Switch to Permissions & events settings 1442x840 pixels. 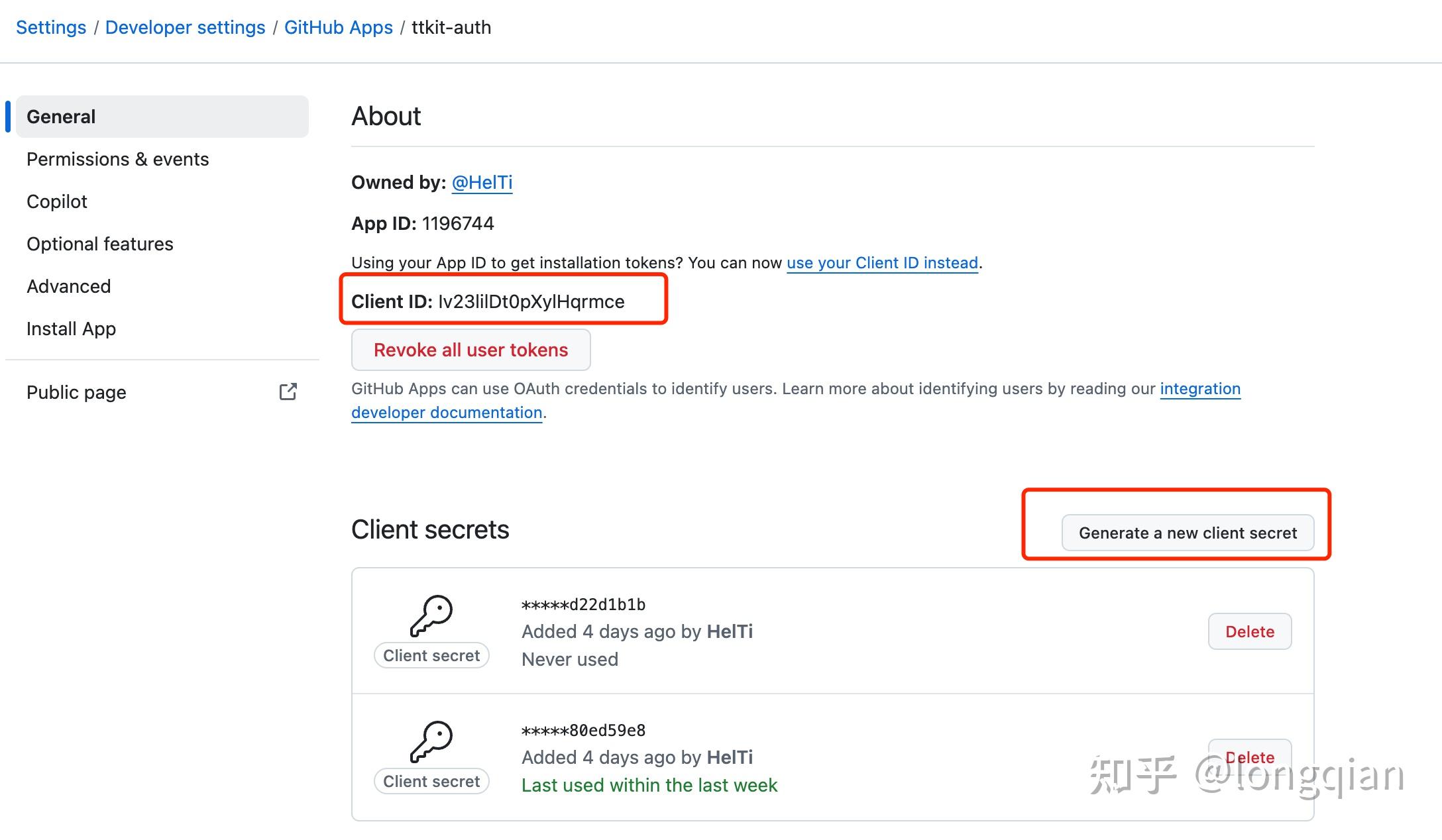pos(118,159)
